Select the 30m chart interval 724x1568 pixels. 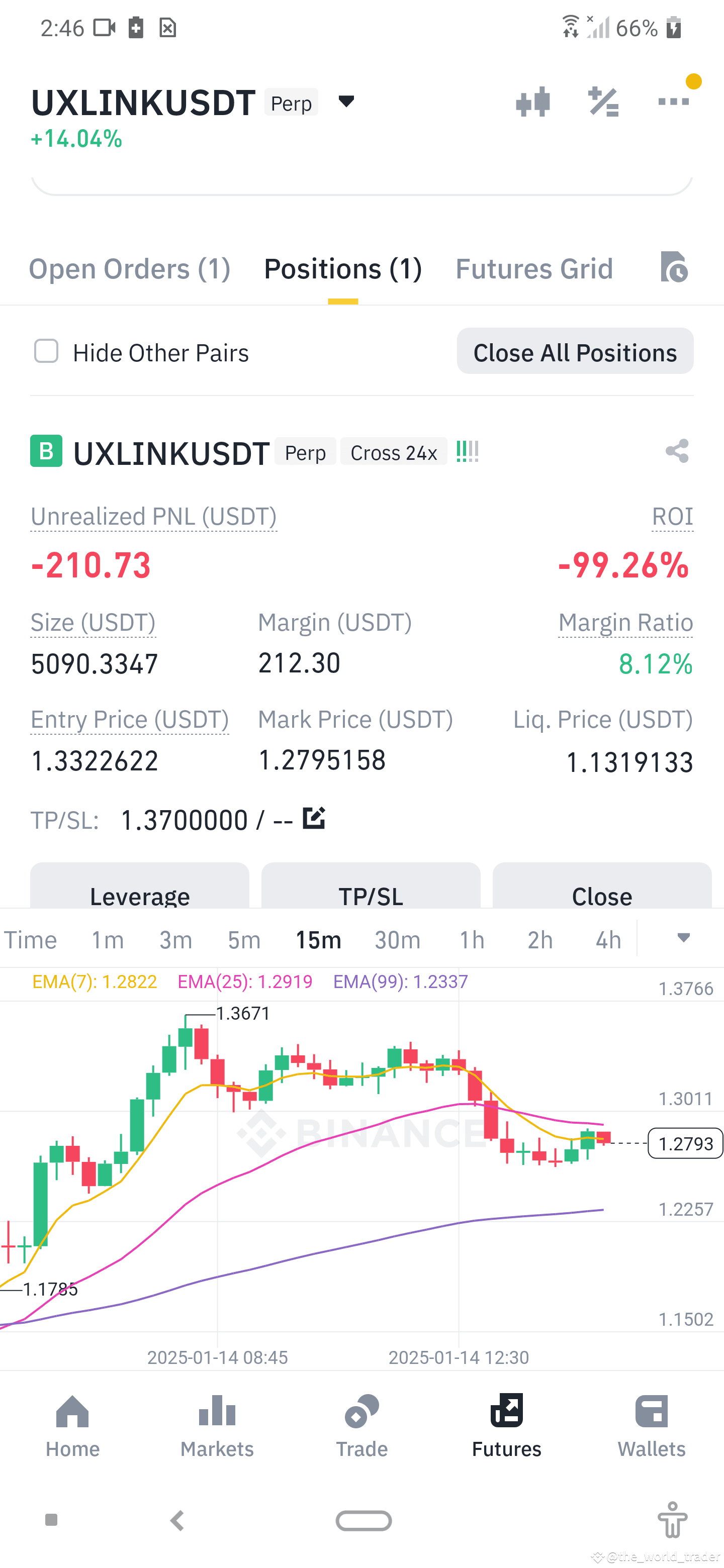tap(398, 940)
